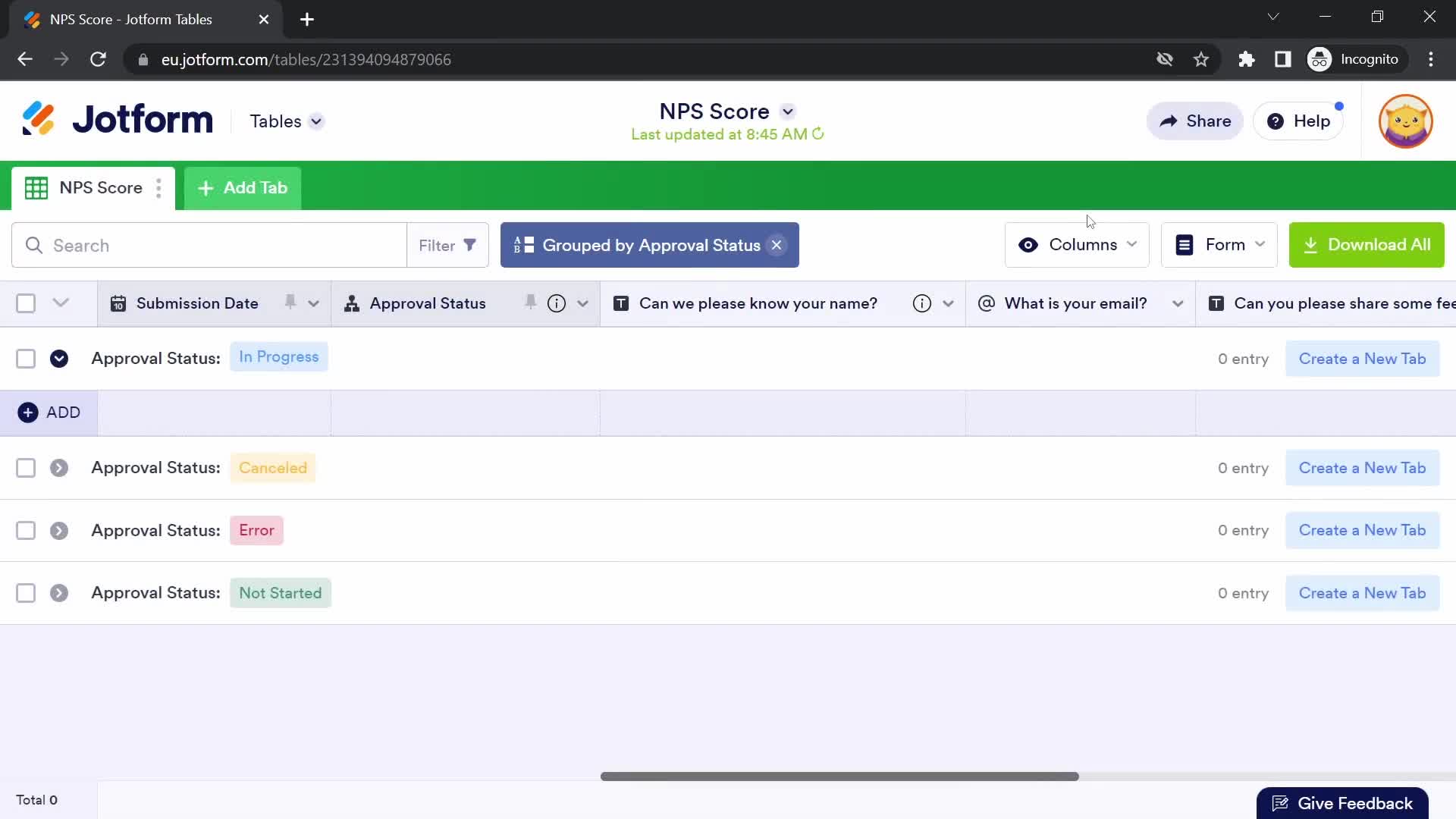Click the Filter funnel icon
Viewport: 1456px width, 819px height.
point(470,244)
